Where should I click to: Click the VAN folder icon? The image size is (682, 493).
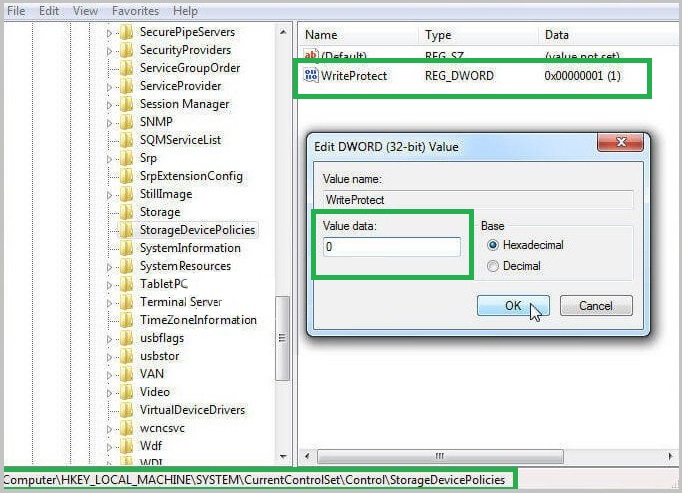click(127, 374)
